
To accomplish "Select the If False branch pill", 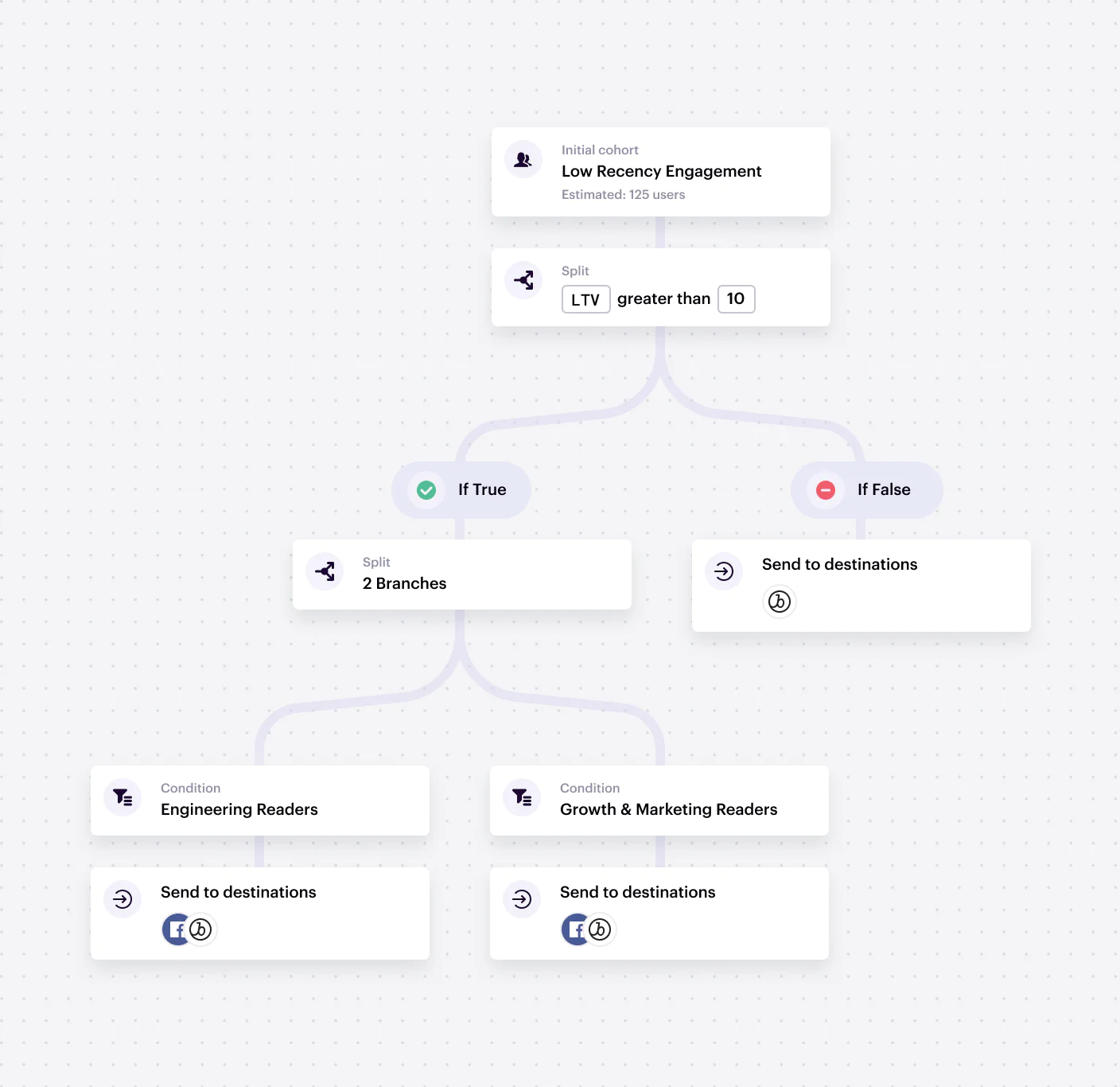I will coord(883,490).
